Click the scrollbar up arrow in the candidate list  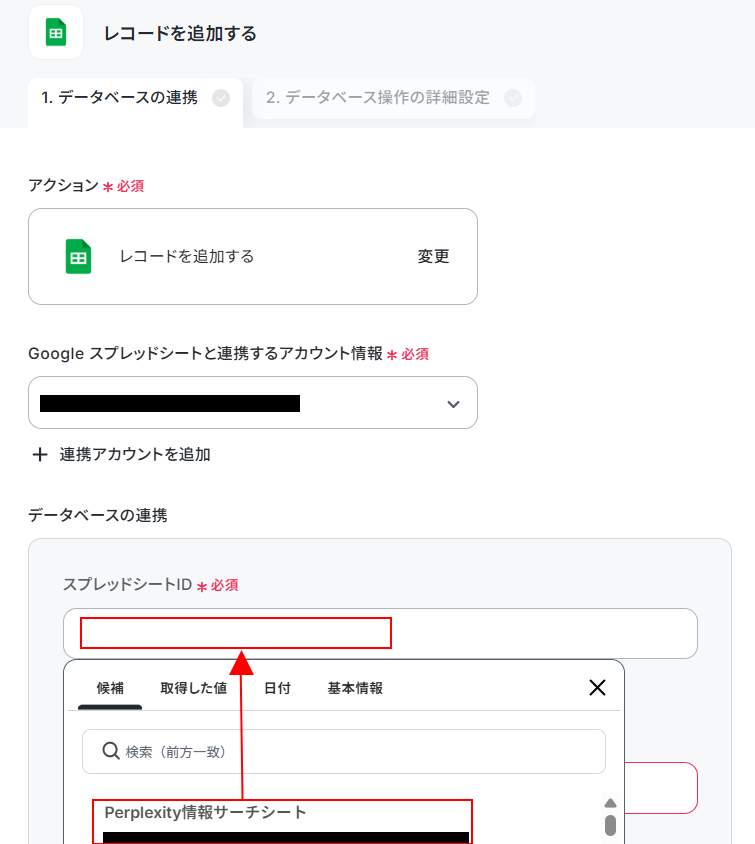pos(610,803)
